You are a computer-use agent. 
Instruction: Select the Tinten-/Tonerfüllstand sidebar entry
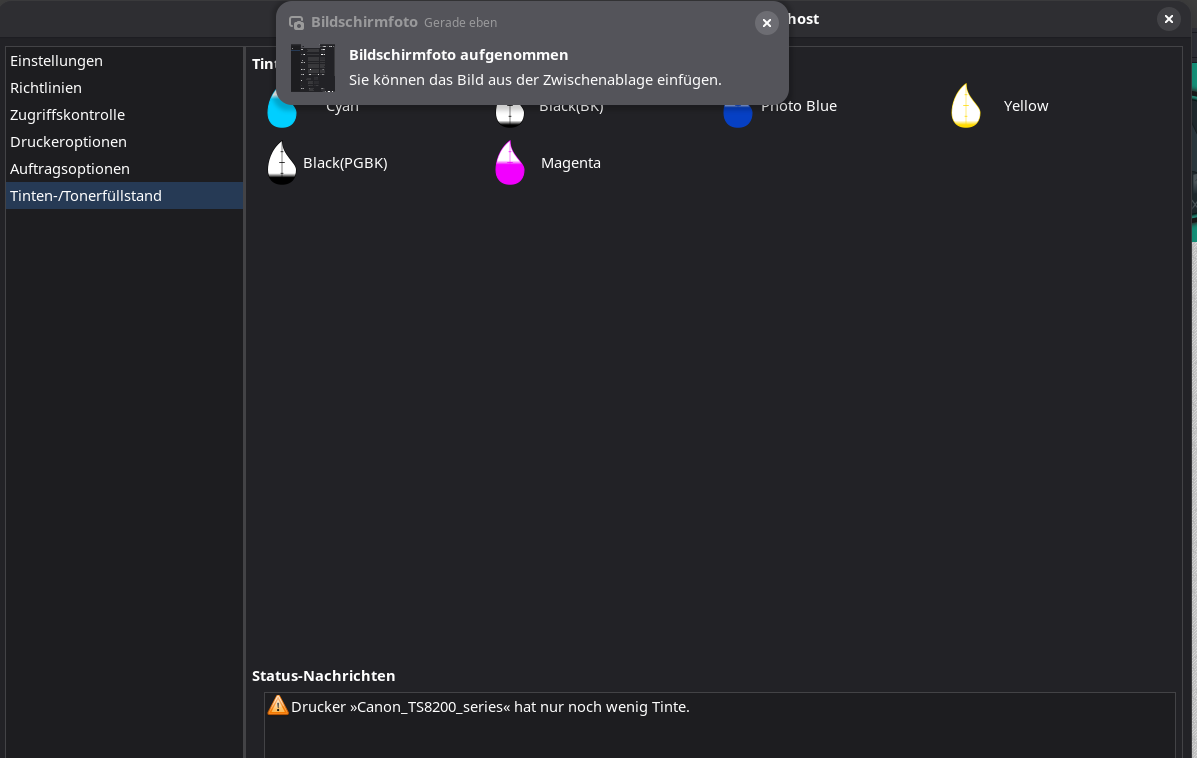(86, 196)
